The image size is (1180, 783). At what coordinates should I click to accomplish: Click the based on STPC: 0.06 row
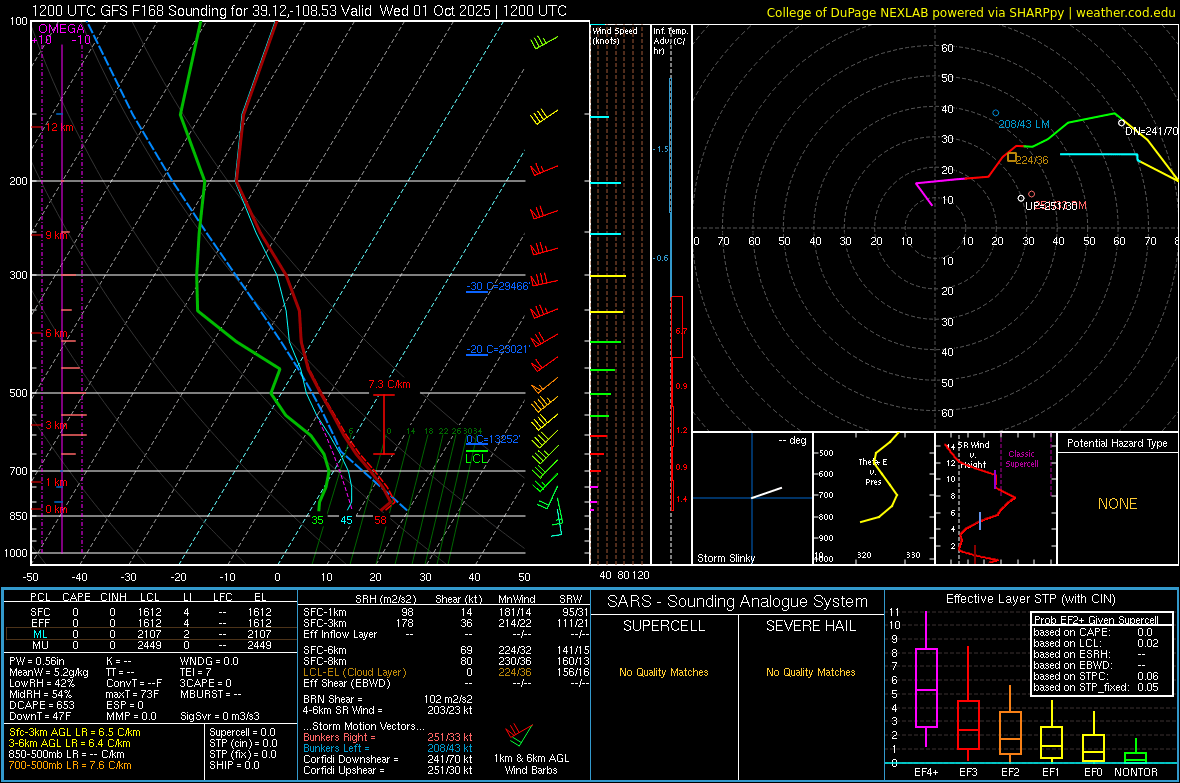[1096, 676]
